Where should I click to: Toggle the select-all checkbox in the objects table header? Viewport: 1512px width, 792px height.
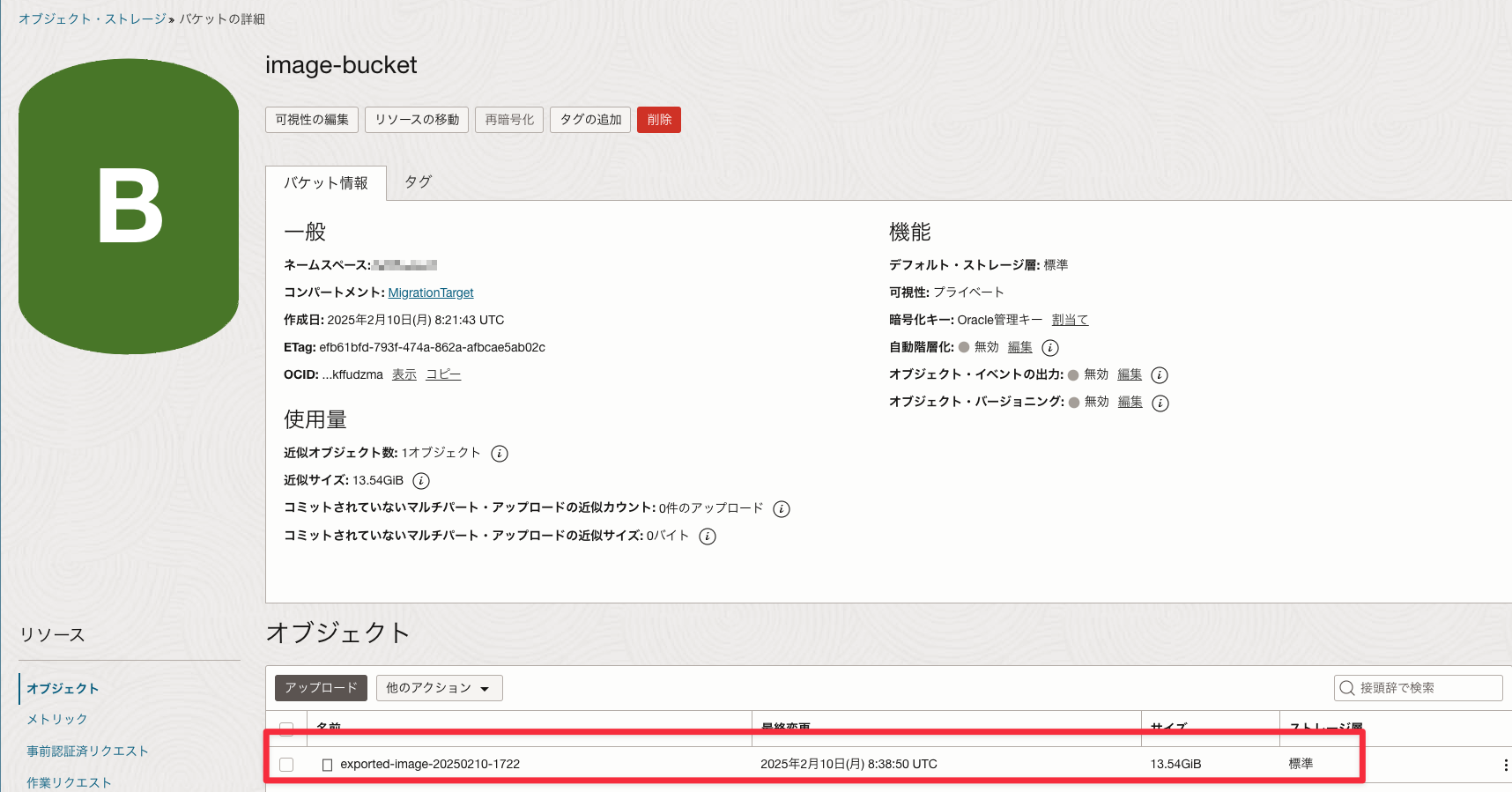point(286,729)
